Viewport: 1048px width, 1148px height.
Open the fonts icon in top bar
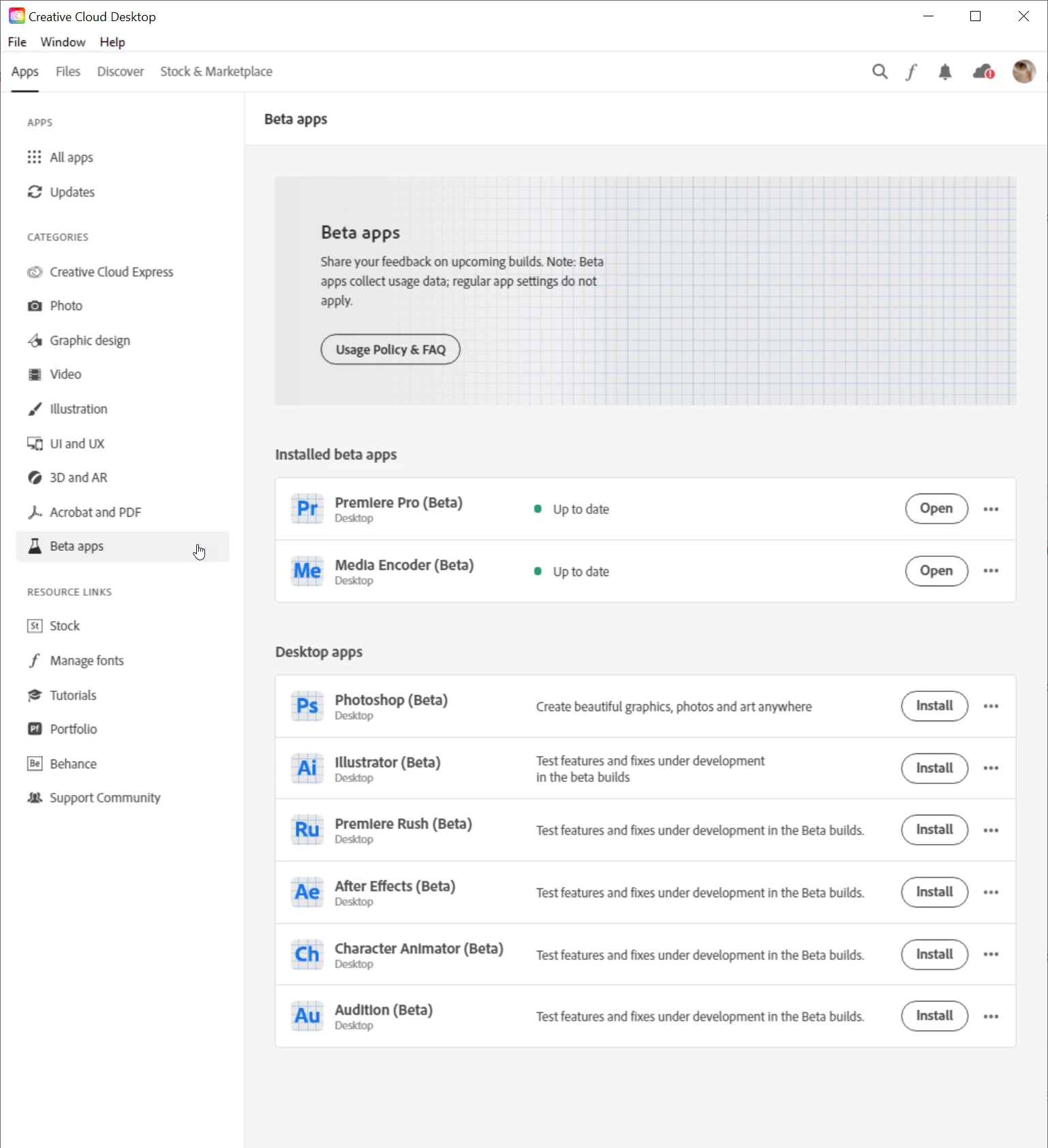click(912, 72)
